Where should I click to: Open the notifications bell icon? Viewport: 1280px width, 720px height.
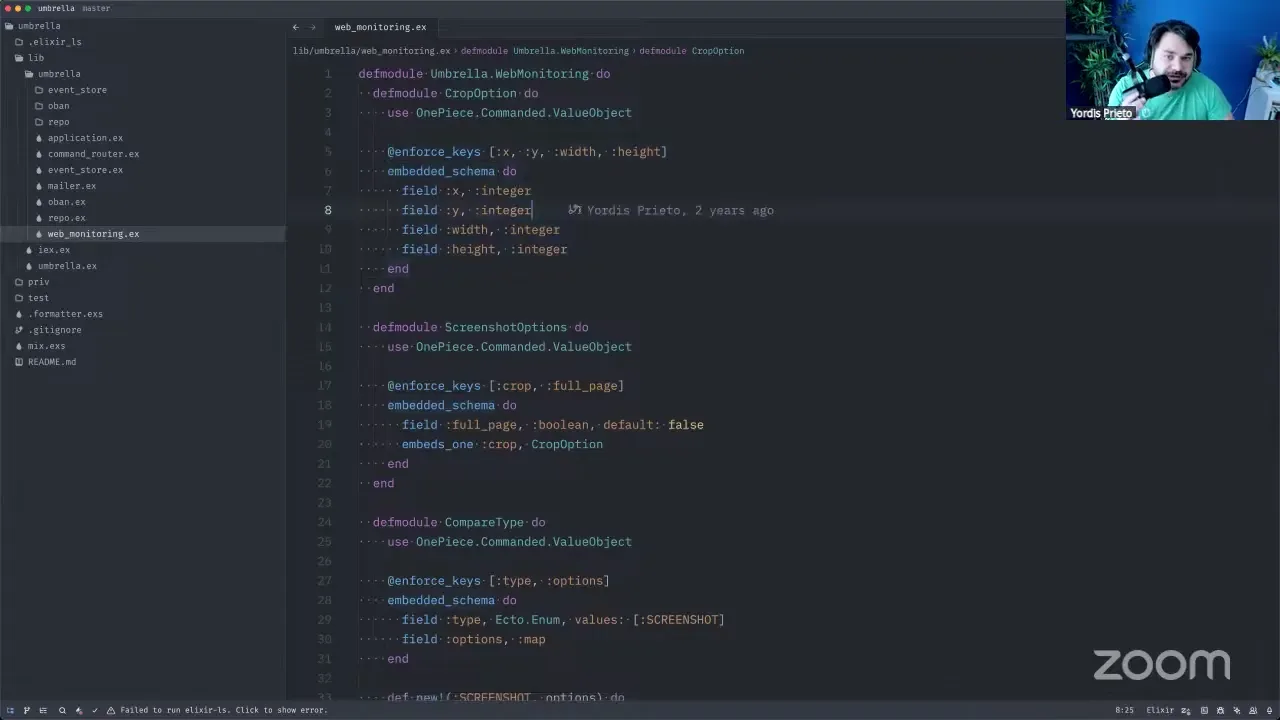pyautogui.click(x=1269, y=710)
